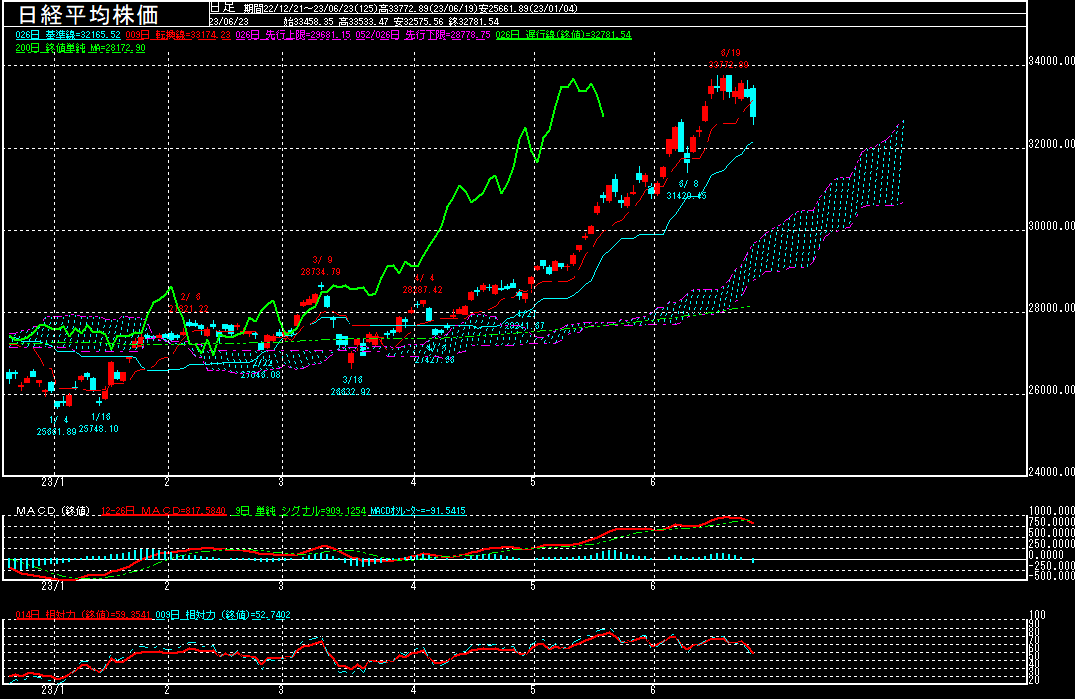The width and height of the screenshot is (1076, 699).
Task: Click the MACD (終値) panel title
Action: click(x=53, y=510)
